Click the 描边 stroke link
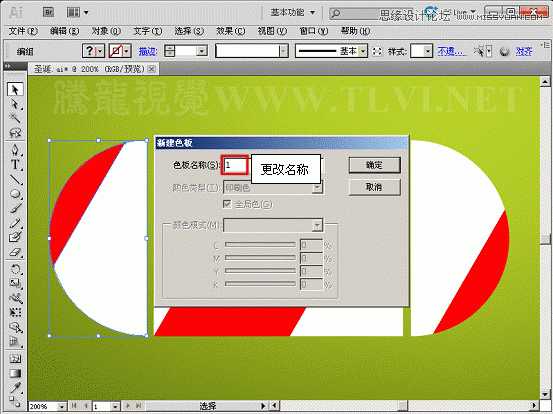This screenshot has height=414, width=553. 148,52
